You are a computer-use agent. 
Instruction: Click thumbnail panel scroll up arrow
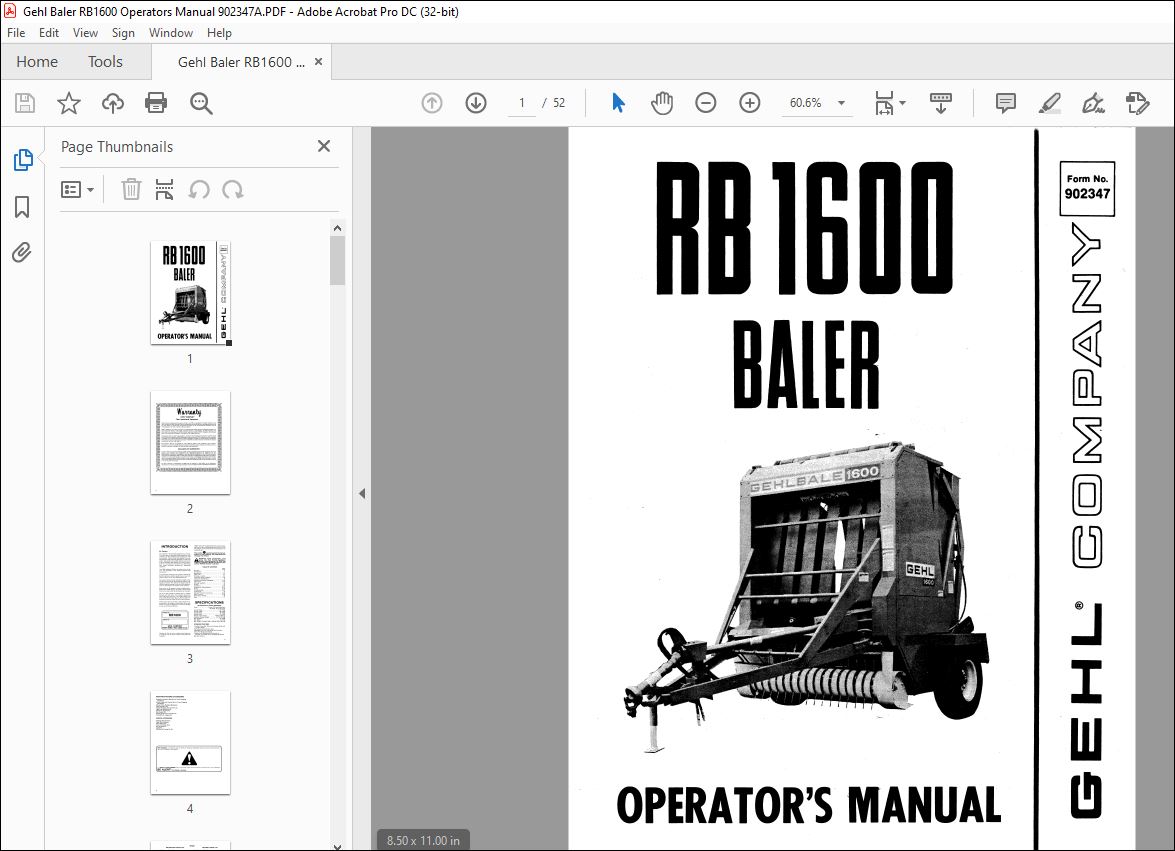point(337,228)
